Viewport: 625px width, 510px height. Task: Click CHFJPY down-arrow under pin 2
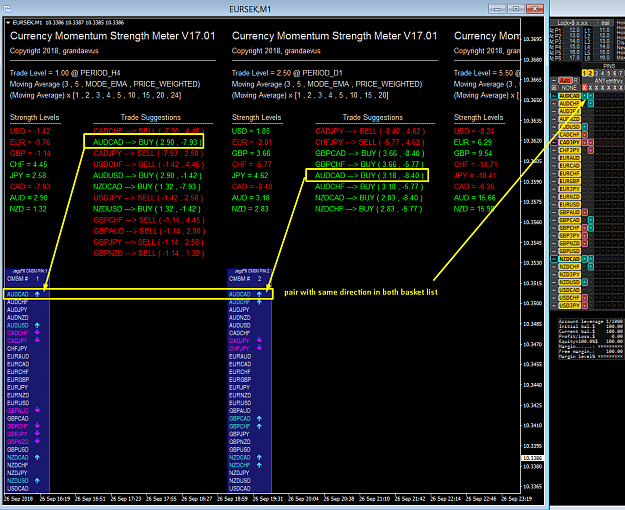click(x=591, y=150)
